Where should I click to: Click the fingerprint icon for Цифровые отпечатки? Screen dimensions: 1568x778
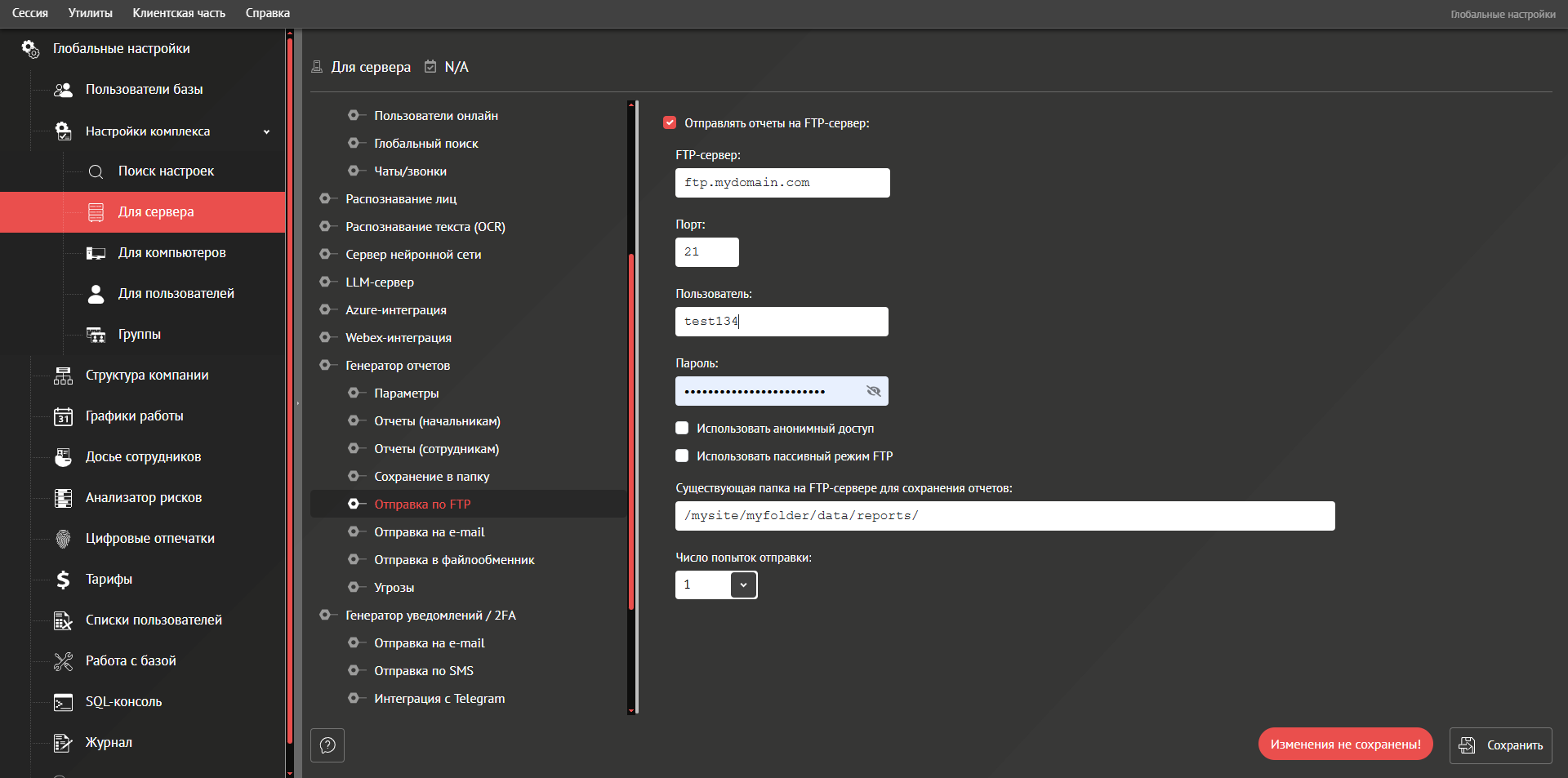click(x=63, y=539)
